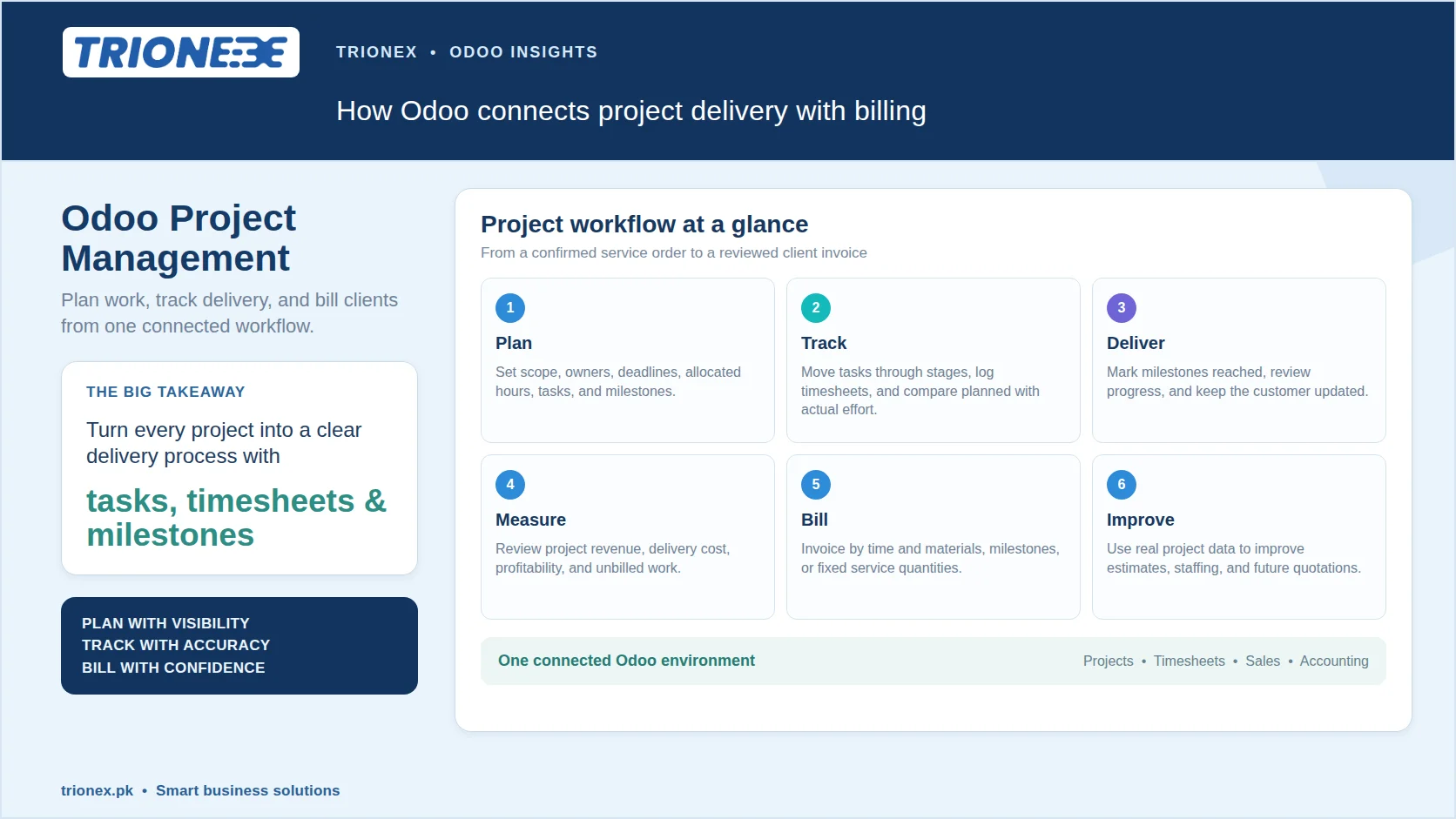Viewport: 1456px width, 819px height.
Task: Open the trionex.pk footer link
Action: click(97, 790)
